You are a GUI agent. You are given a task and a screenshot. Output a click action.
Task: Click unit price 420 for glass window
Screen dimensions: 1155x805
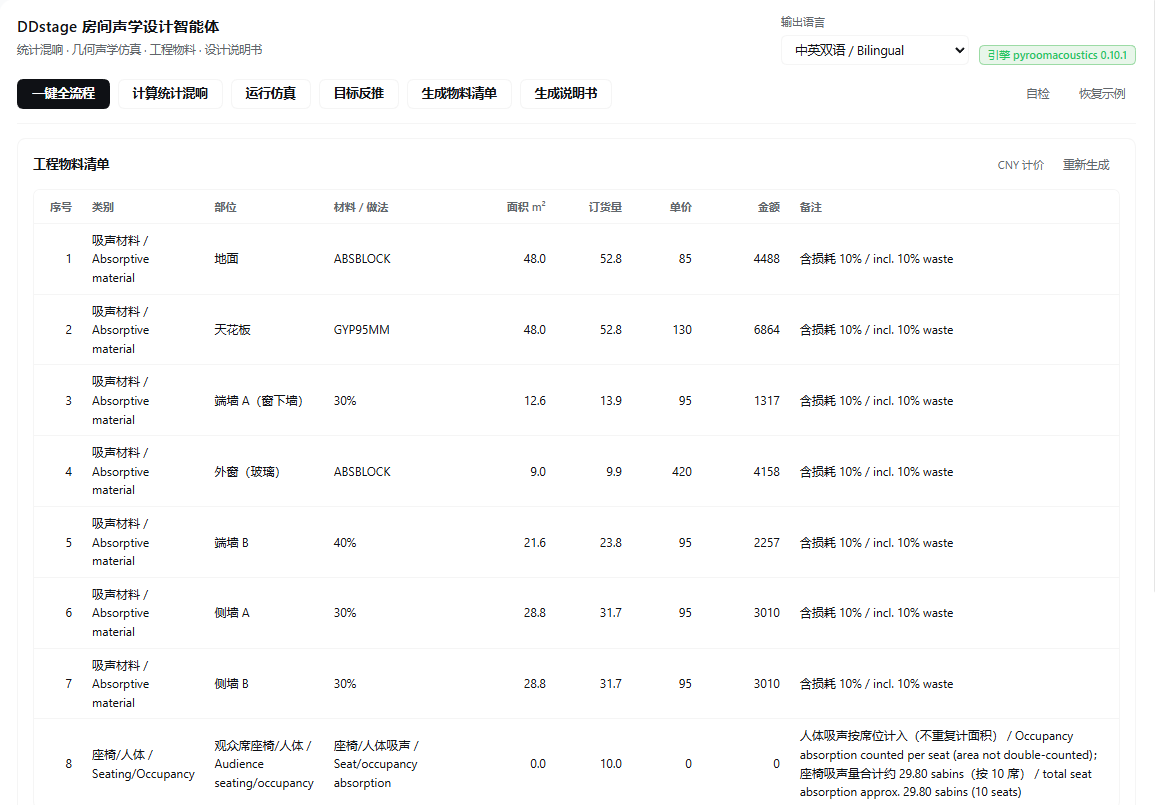(x=682, y=471)
